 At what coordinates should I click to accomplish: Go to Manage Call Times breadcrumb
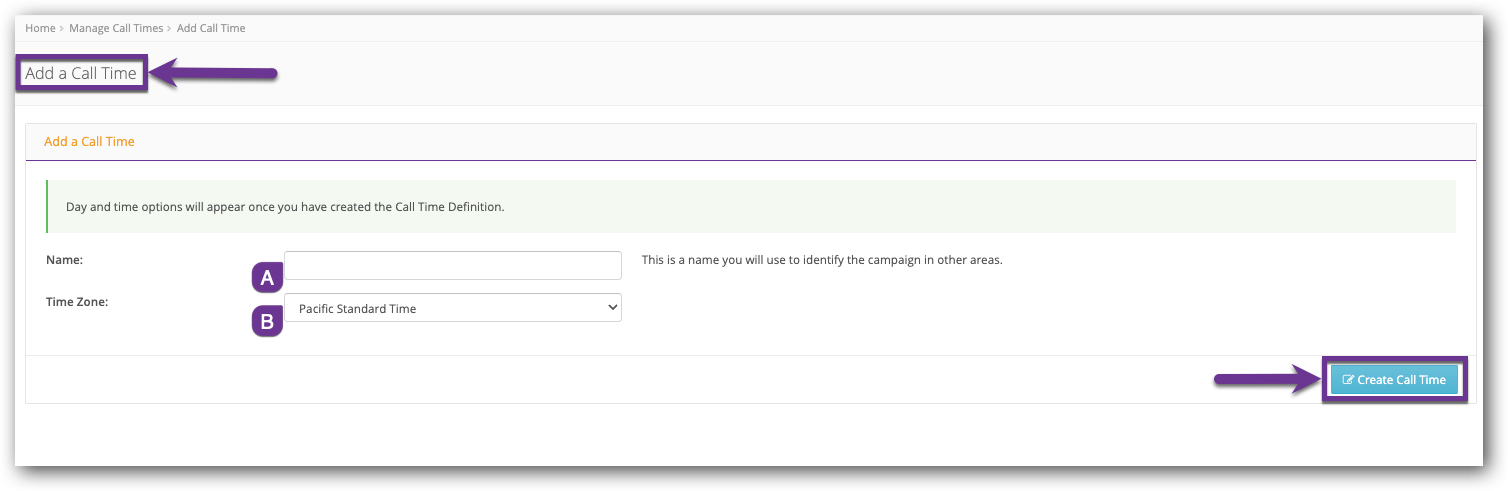(114, 28)
